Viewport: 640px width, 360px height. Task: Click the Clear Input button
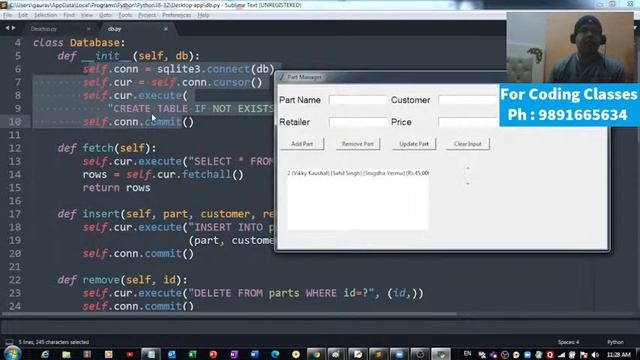click(468, 144)
